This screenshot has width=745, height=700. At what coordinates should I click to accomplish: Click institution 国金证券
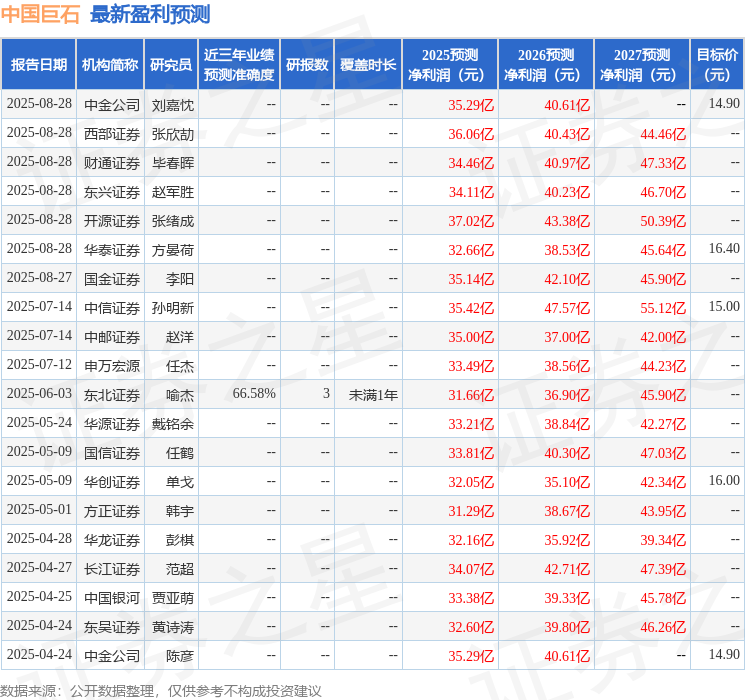[112, 279]
